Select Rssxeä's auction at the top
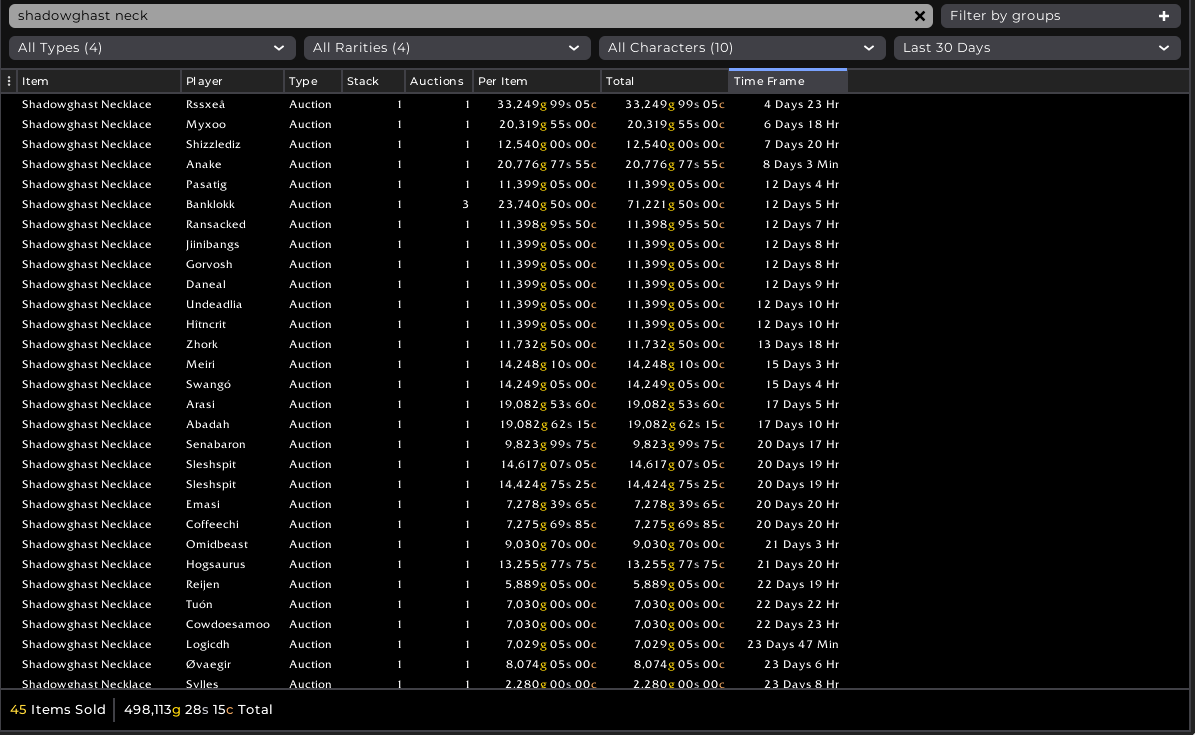 coord(400,104)
